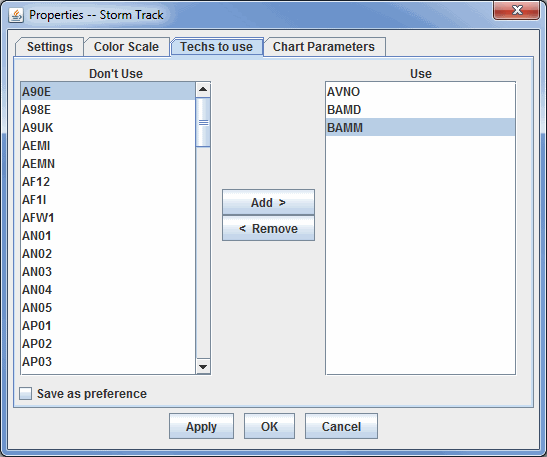Select AEMN in the Don't Use list
547x457 pixels.
tap(108, 164)
